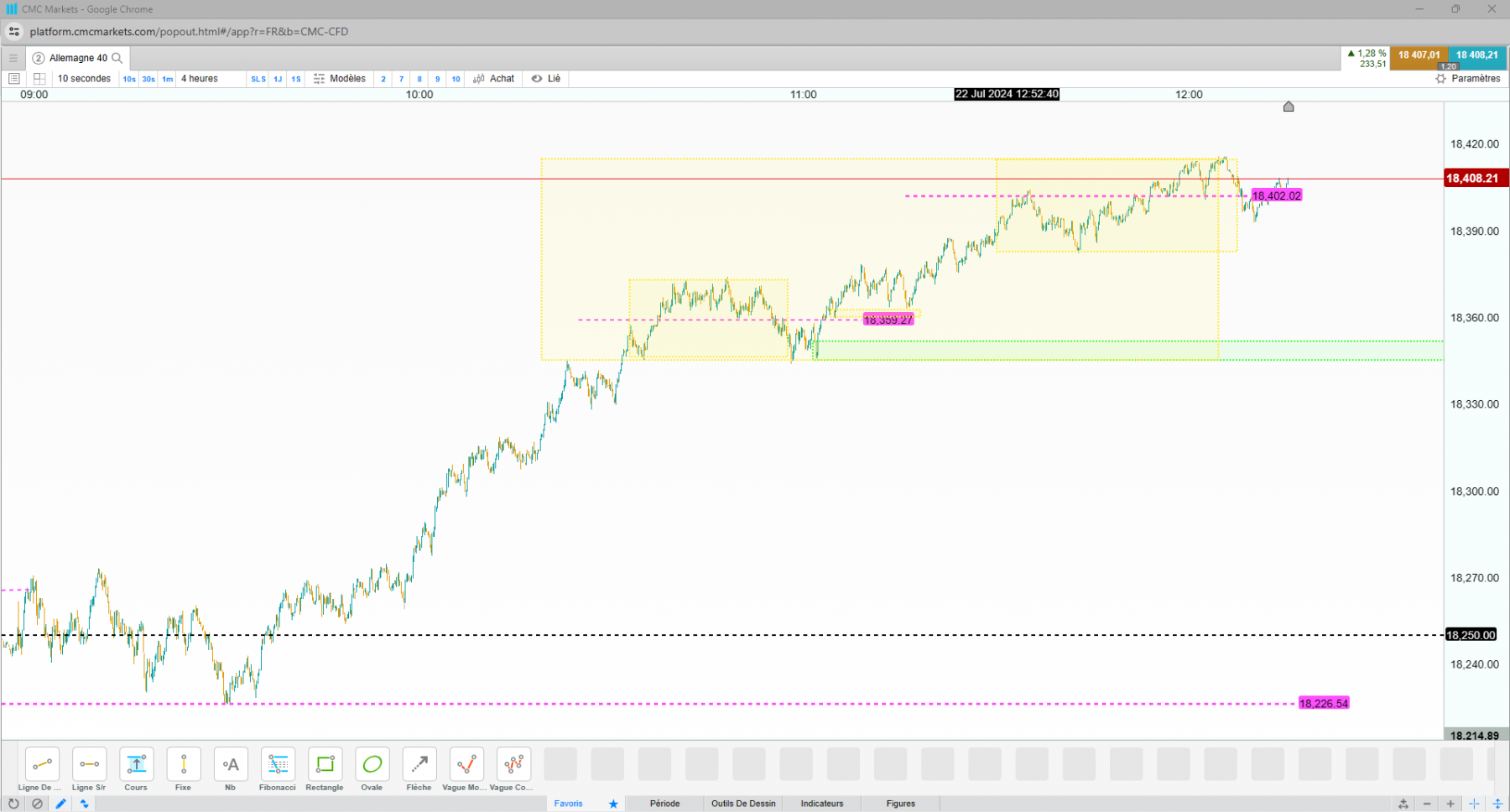Image resolution: width=1510 pixels, height=812 pixels.
Task: Click the favorites star icon
Action: (x=613, y=804)
